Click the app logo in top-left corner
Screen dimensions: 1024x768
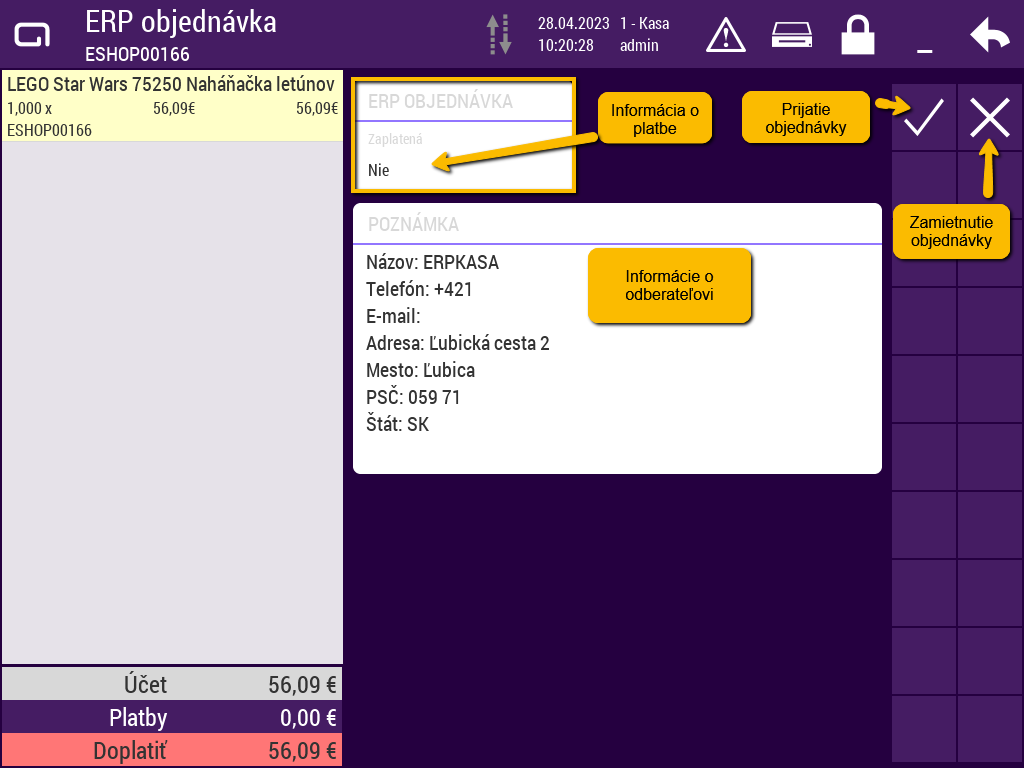[31, 35]
